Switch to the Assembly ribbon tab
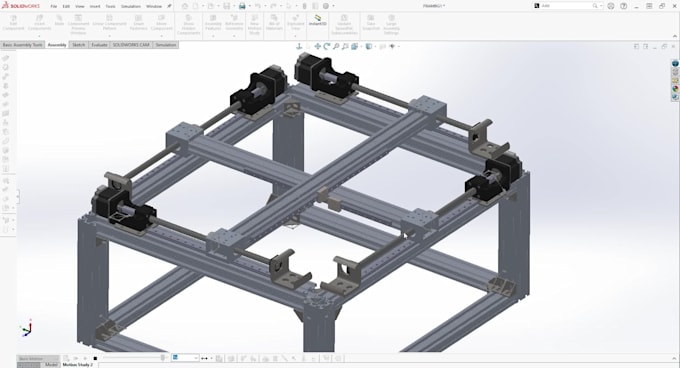Viewport: 680px width, 368px height. coord(57,45)
